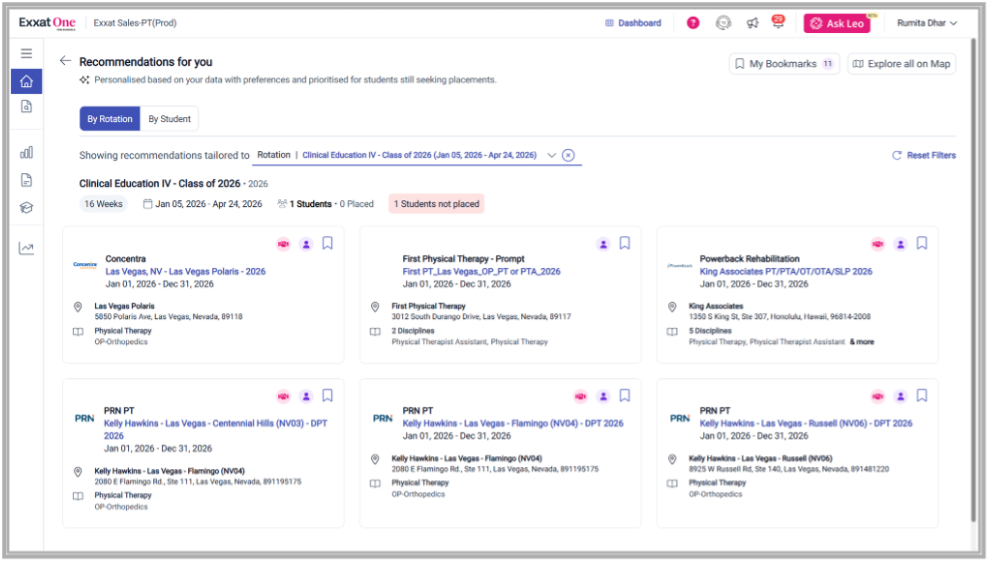This screenshot has height=562, width=989.
Task: Click 'Clinical Education IV - Class of 2026' heading
Action: point(160,184)
